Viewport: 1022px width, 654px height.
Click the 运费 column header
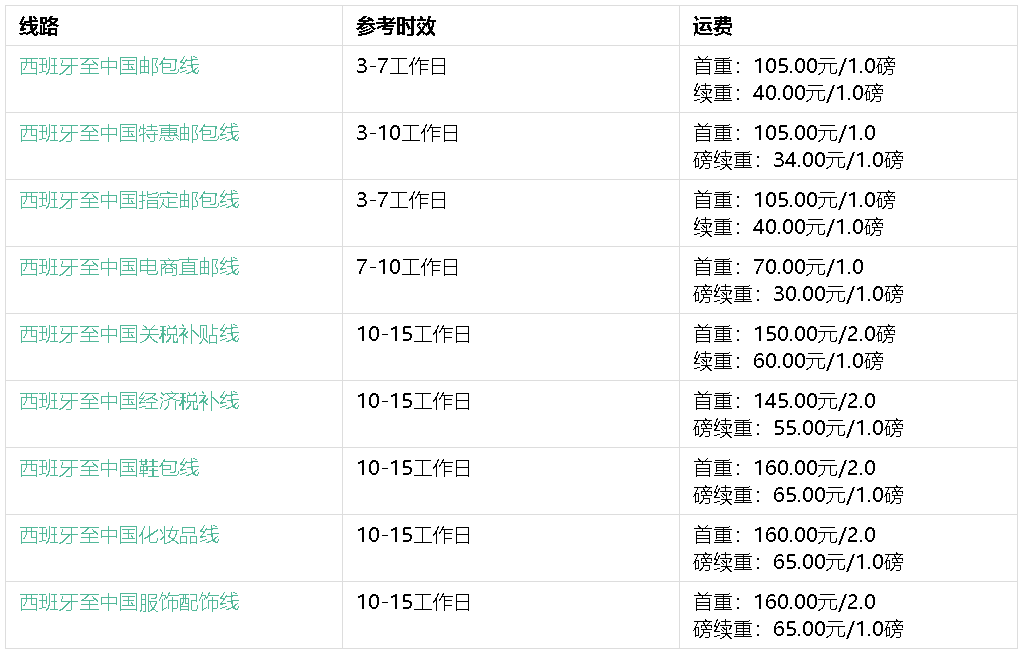pyautogui.click(x=713, y=26)
